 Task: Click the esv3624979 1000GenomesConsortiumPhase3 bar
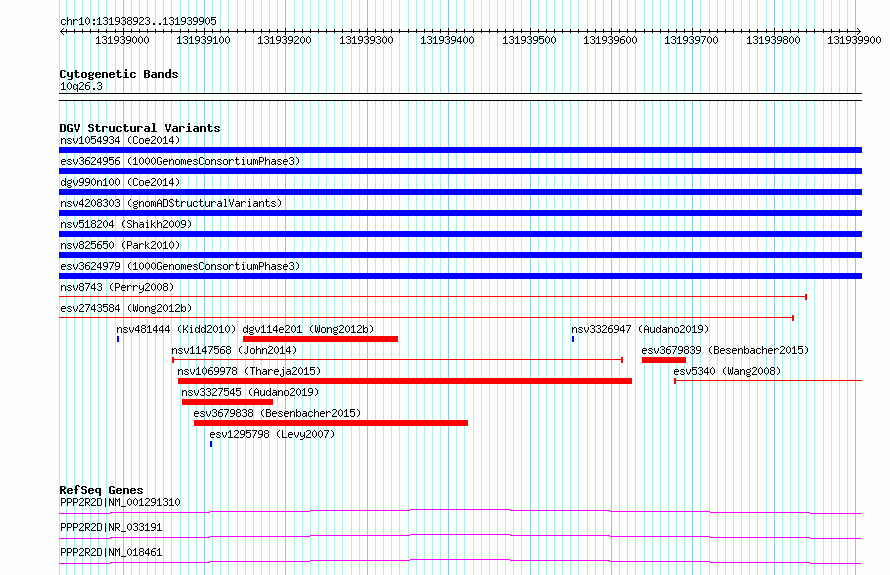pyautogui.click(x=460, y=276)
